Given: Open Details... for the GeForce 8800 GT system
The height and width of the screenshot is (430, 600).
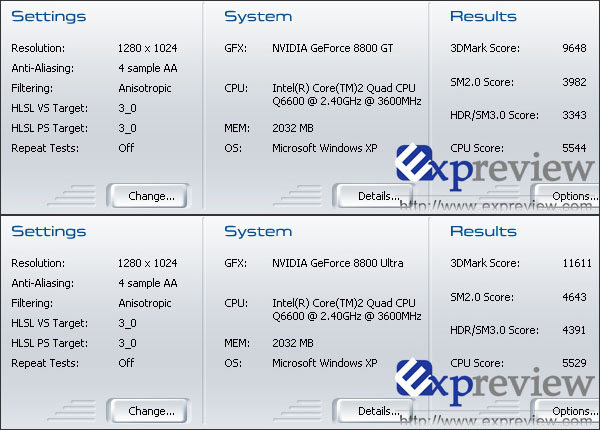Looking at the screenshot, I should (x=376, y=196).
